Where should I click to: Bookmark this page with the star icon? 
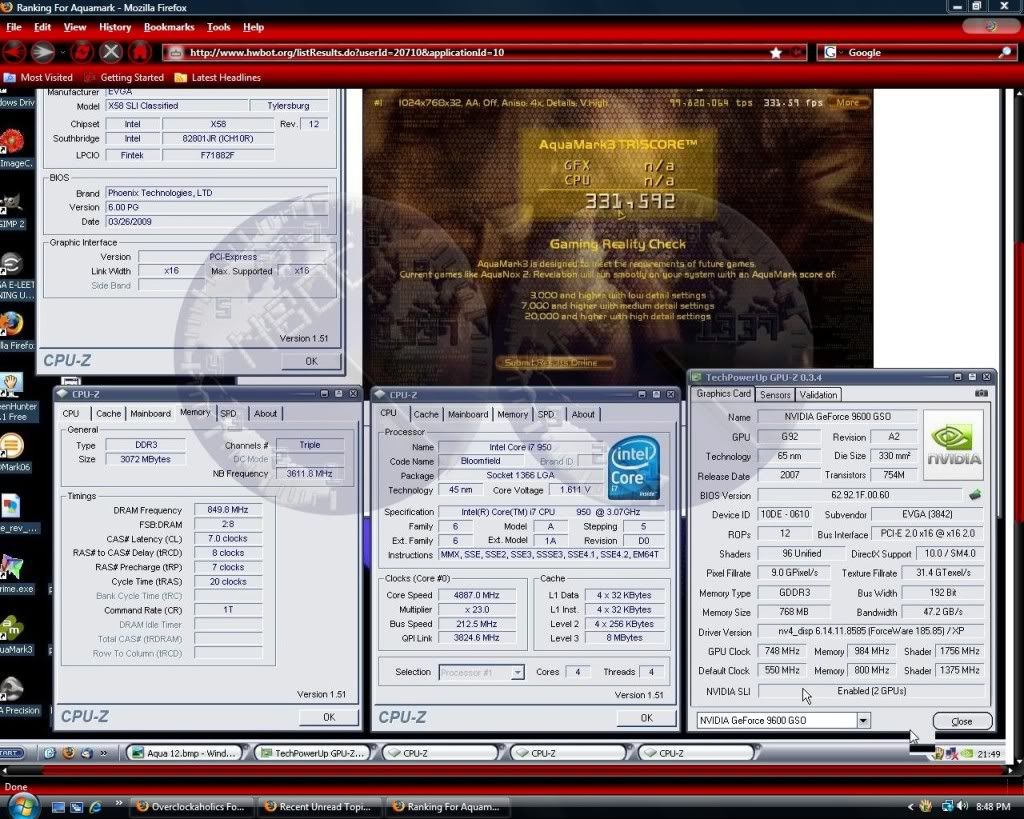click(776, 52)
